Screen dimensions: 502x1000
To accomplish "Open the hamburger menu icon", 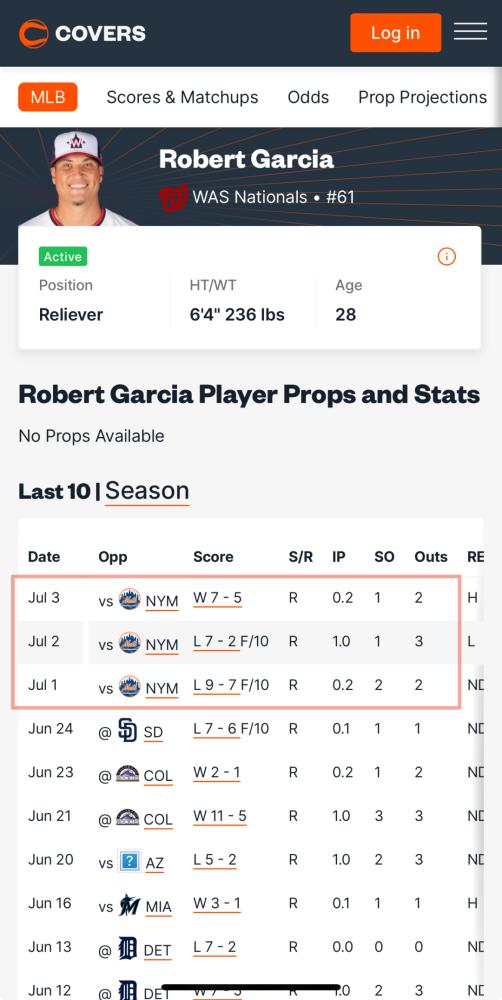I will click(x=470, y=31).
